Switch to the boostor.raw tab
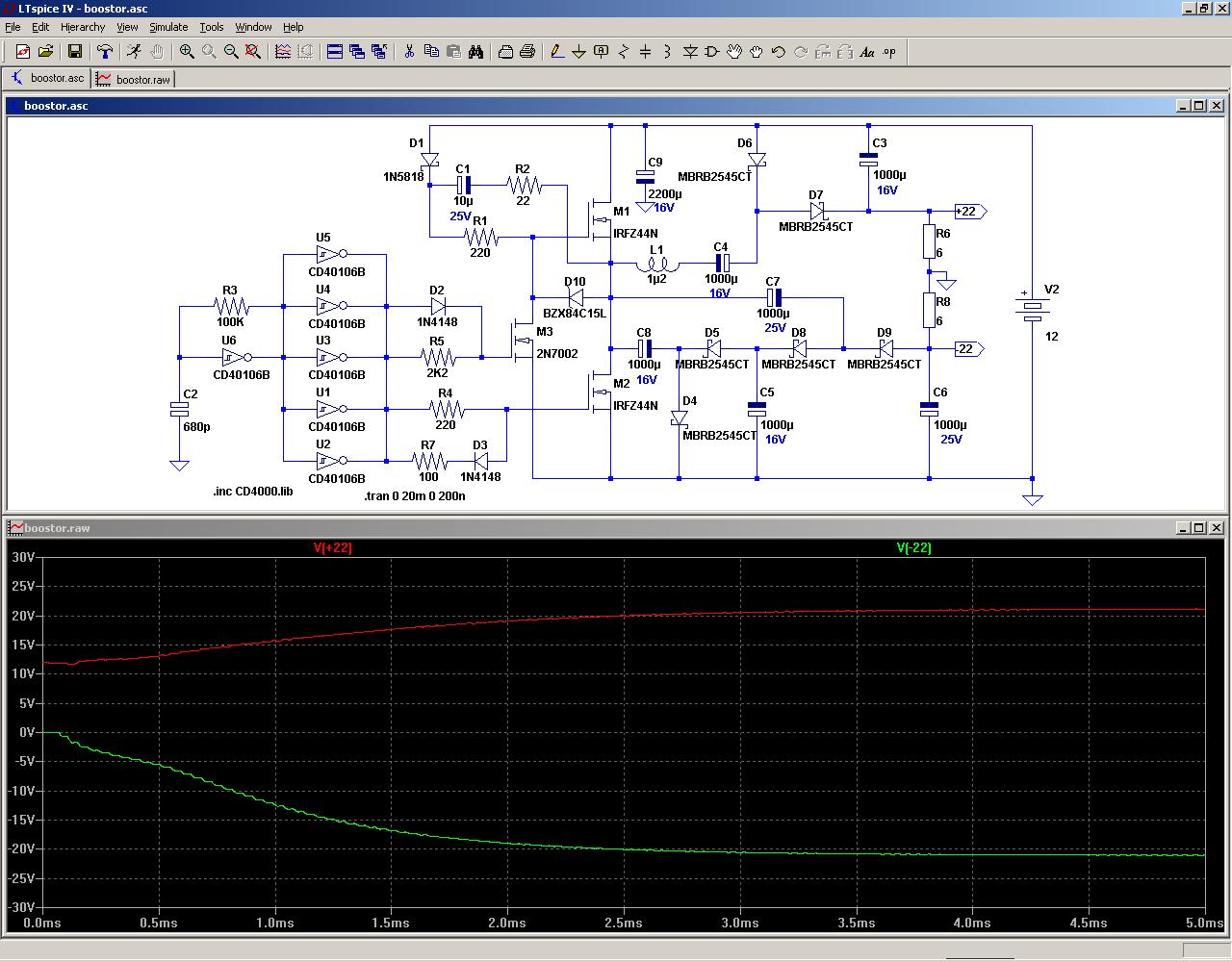Image resolution: width=1232 pixels, height=962 pixels. pyautogui.click(x=134, y=79)
